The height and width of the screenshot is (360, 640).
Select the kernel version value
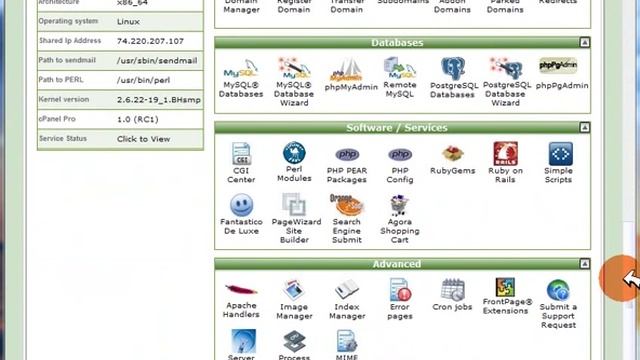(159, 100)
